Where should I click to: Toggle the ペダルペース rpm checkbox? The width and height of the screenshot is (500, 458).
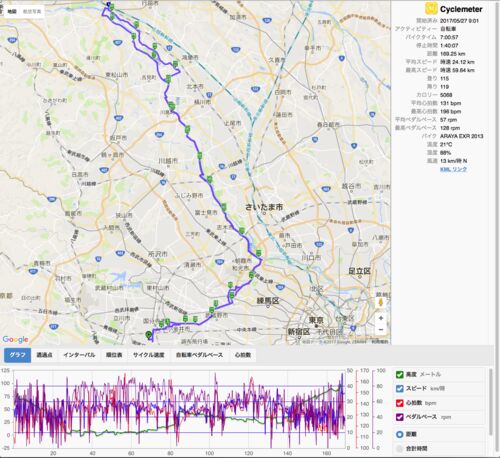pos(399,417)
